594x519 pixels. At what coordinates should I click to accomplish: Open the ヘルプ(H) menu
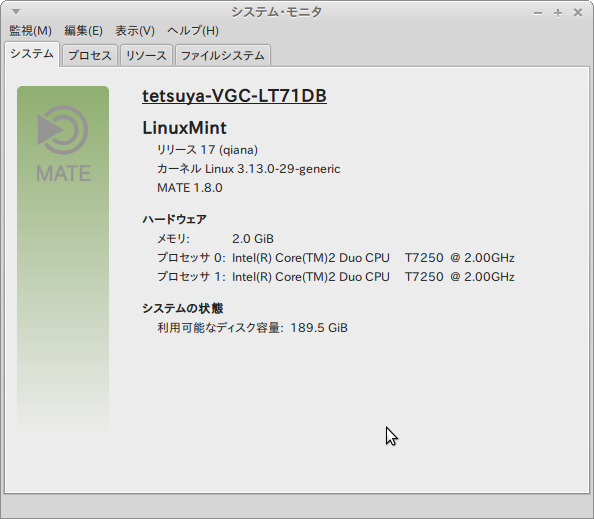tap(193, 31)
